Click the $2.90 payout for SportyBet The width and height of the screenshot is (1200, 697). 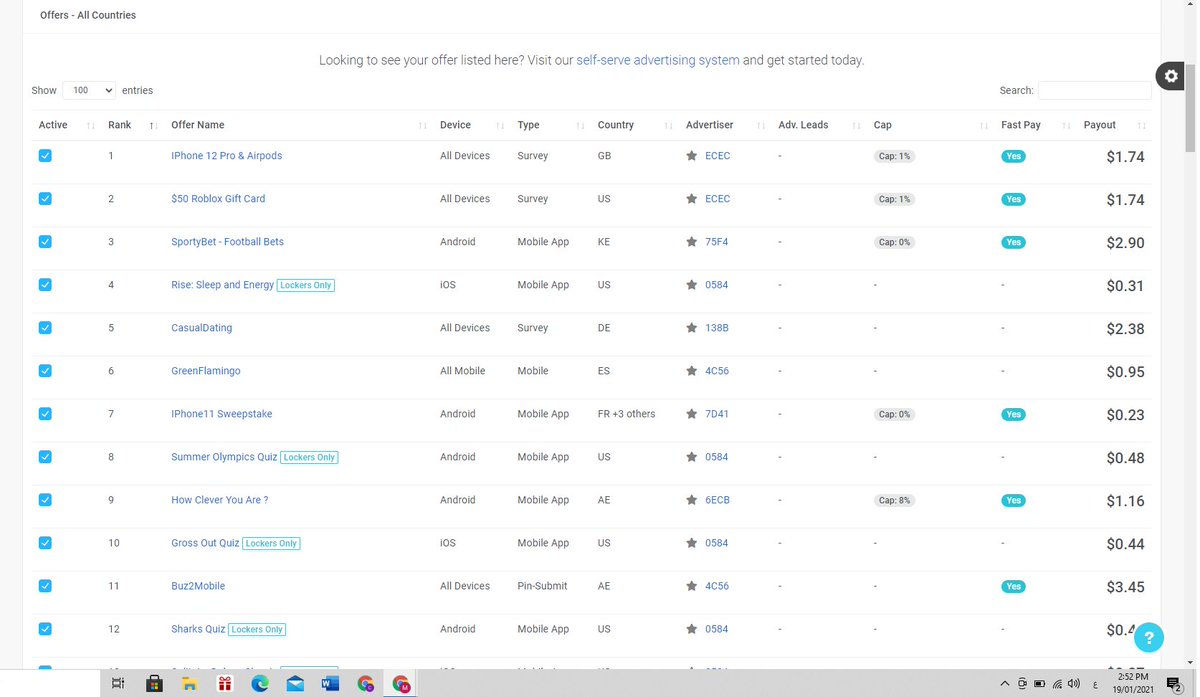pyautogui.click(x=1125, y=243)
